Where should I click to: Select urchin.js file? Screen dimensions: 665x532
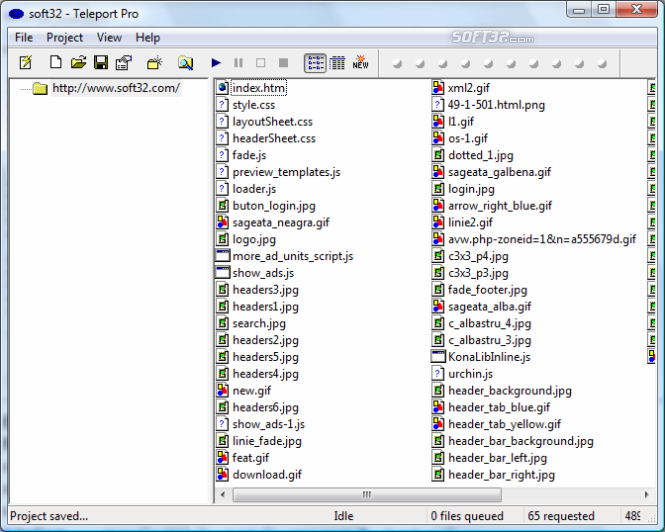470,374
